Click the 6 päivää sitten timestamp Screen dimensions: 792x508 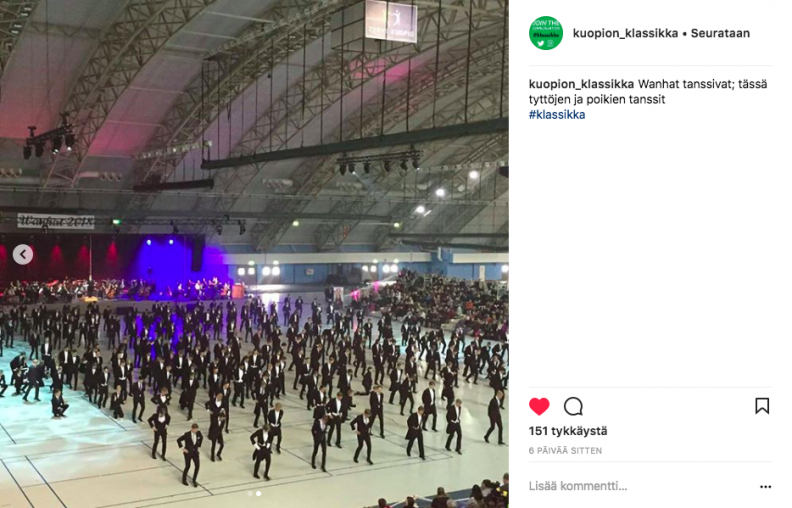pyautogui.click(x=565, y=450)
